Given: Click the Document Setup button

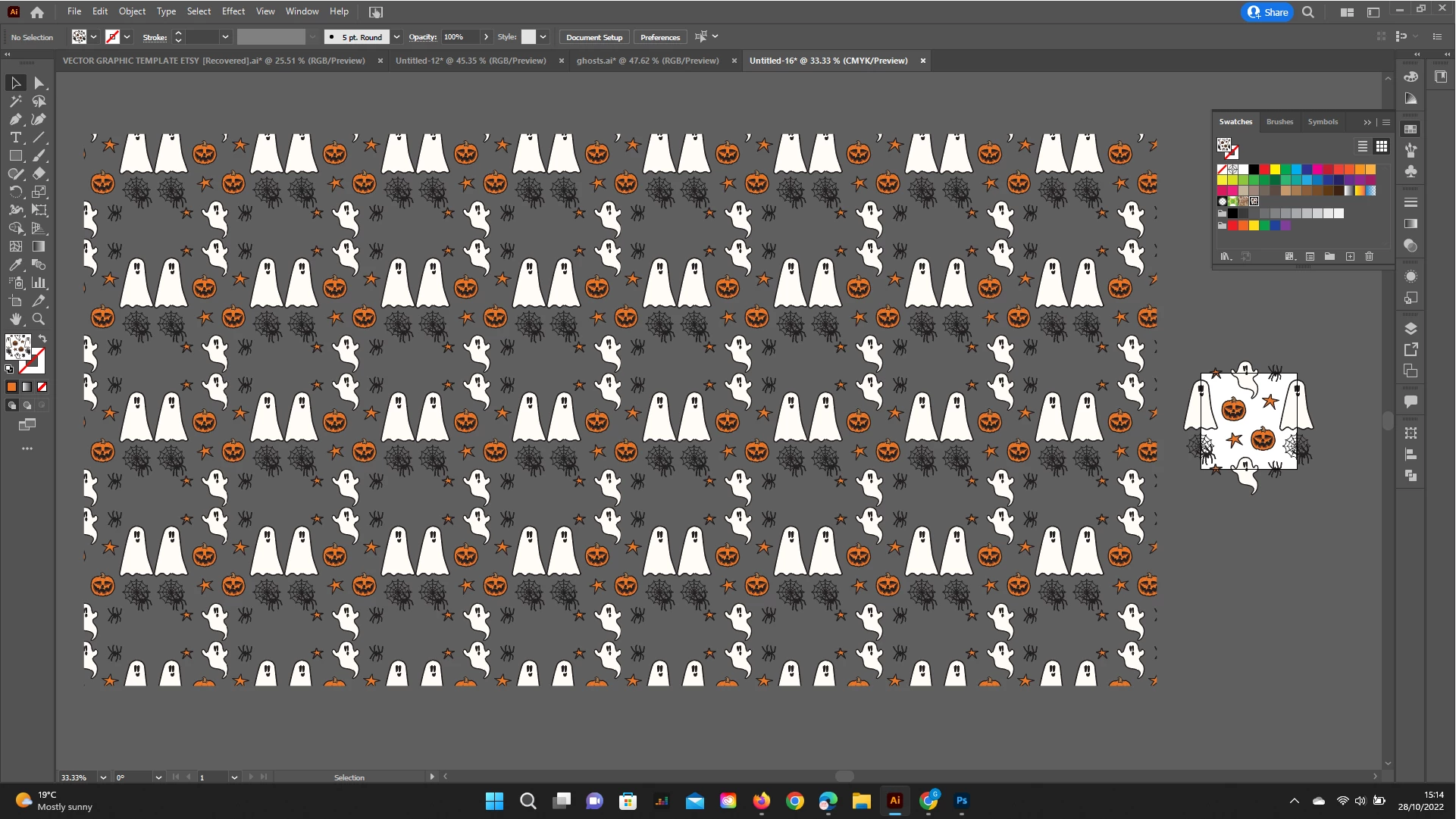Looking at the screenshot, I should (593, 37).
